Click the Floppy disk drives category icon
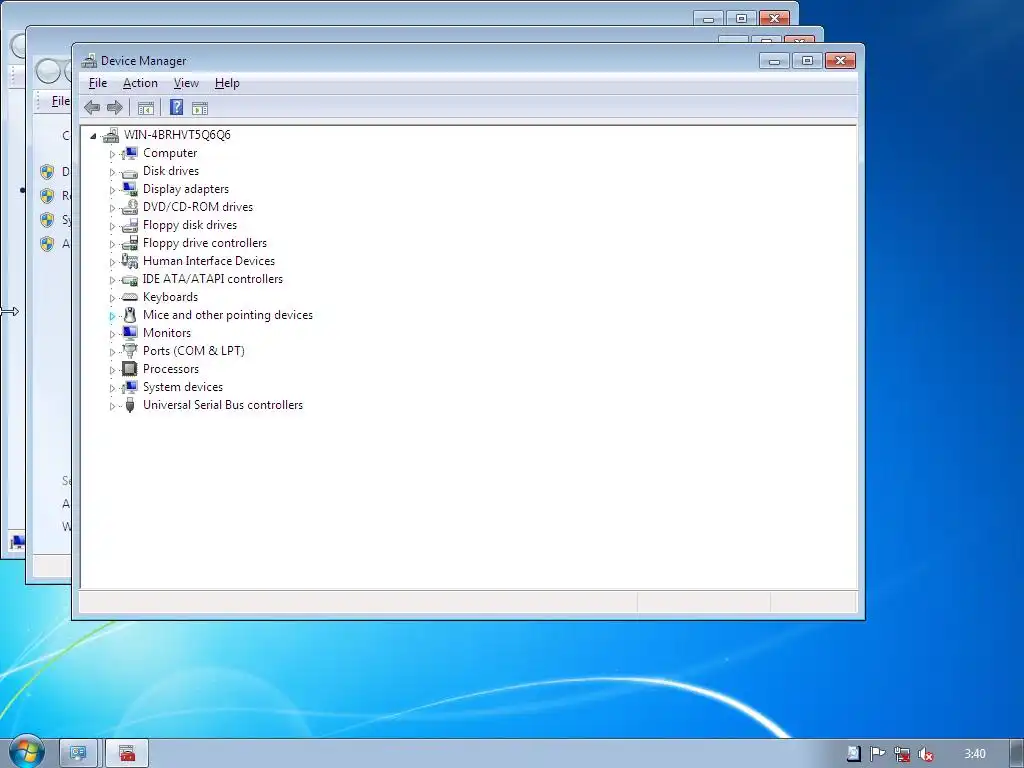Image resolution: width=1024 pixels, height=768 pixels. pos(130,225)
